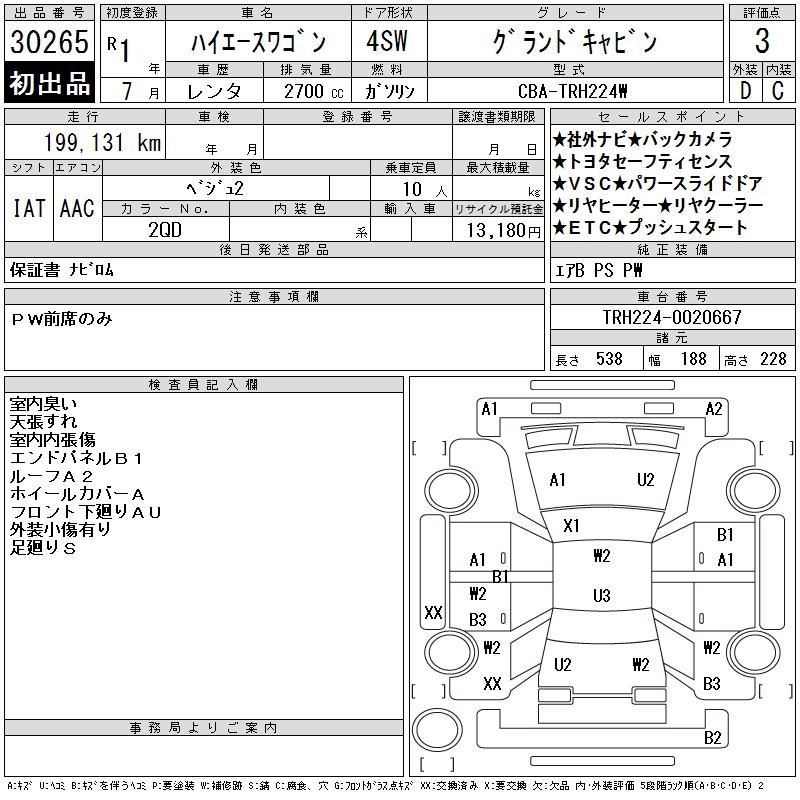Click inspector note 外装小傷有り

60,530
